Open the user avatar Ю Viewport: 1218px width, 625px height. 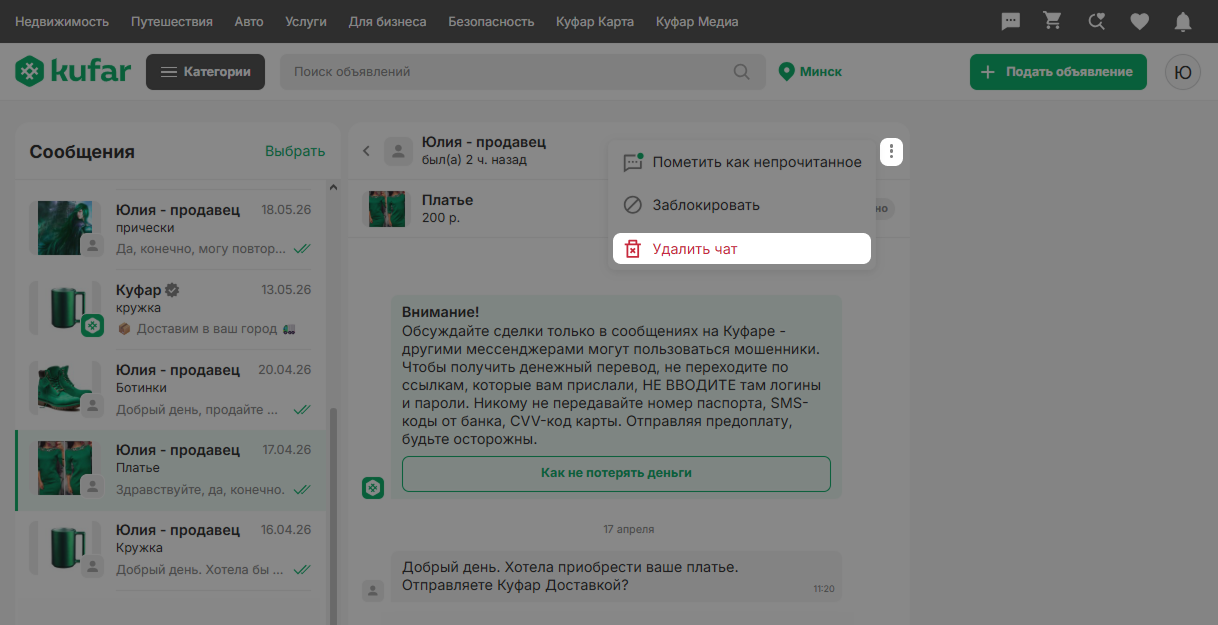(1183, 72)
